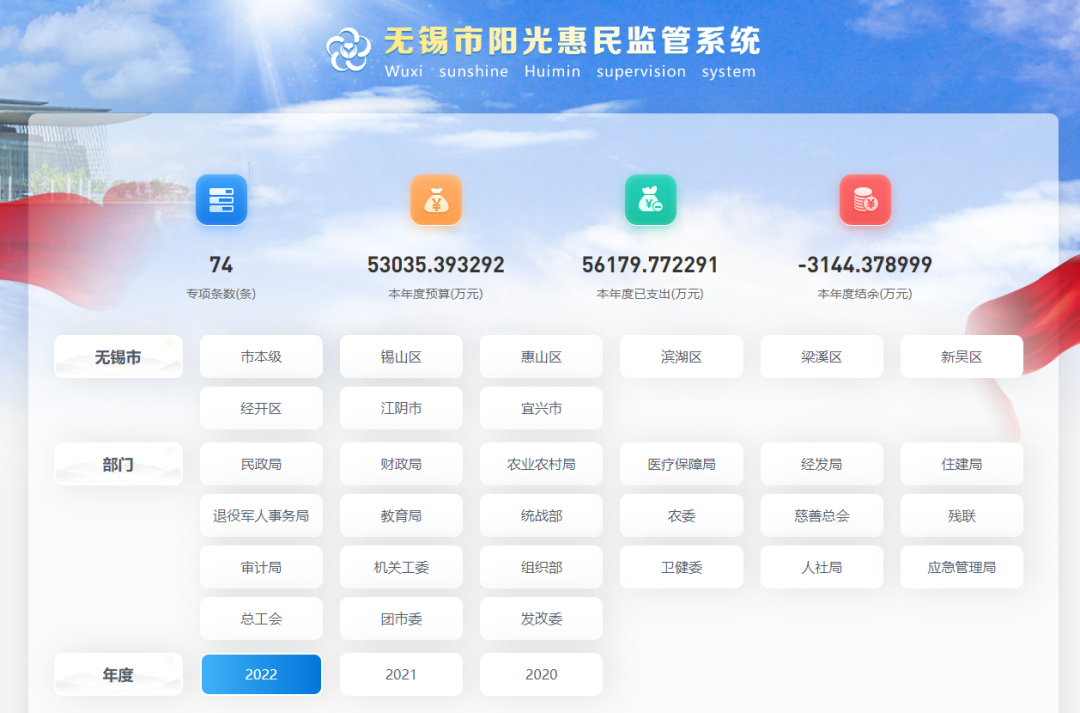Screen dimensions: 1080x713
Task: Open the 财政局 department view
Action: (x=401, y=463)
